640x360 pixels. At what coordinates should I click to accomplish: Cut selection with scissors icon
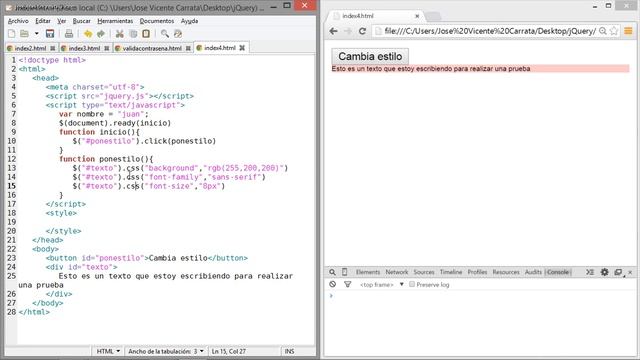pos(120,34)
